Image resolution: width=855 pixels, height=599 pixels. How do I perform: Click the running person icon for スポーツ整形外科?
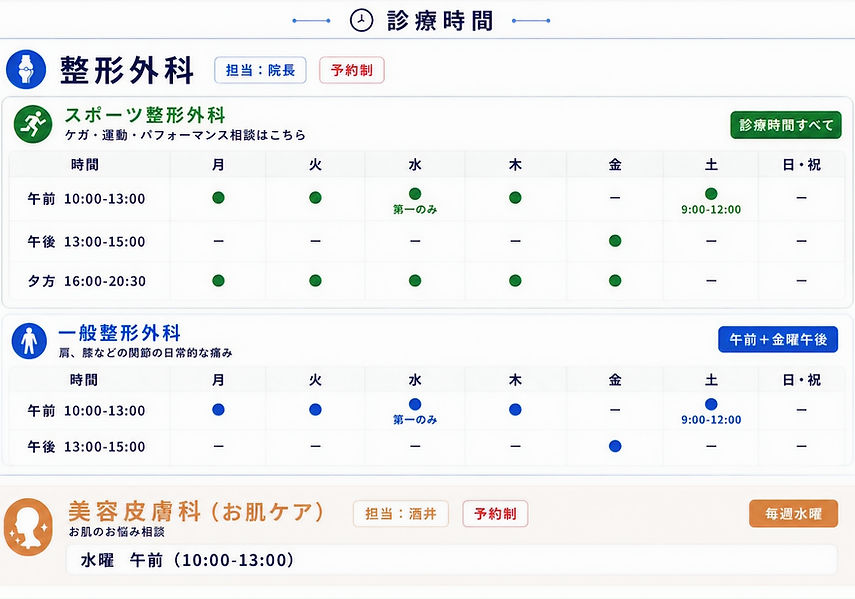(x=33, y=124)
